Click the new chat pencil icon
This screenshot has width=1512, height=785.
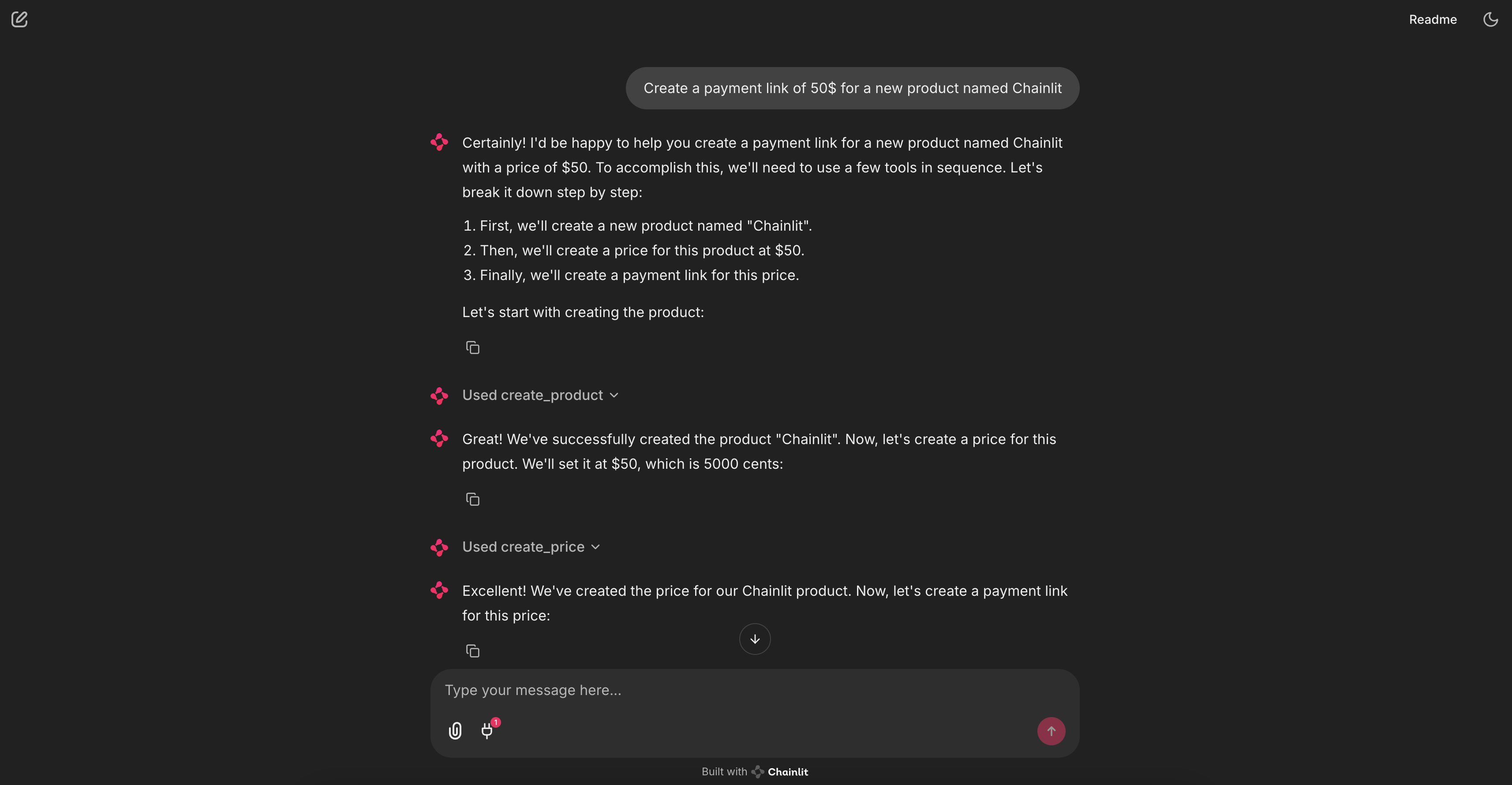tap(19, 19)
